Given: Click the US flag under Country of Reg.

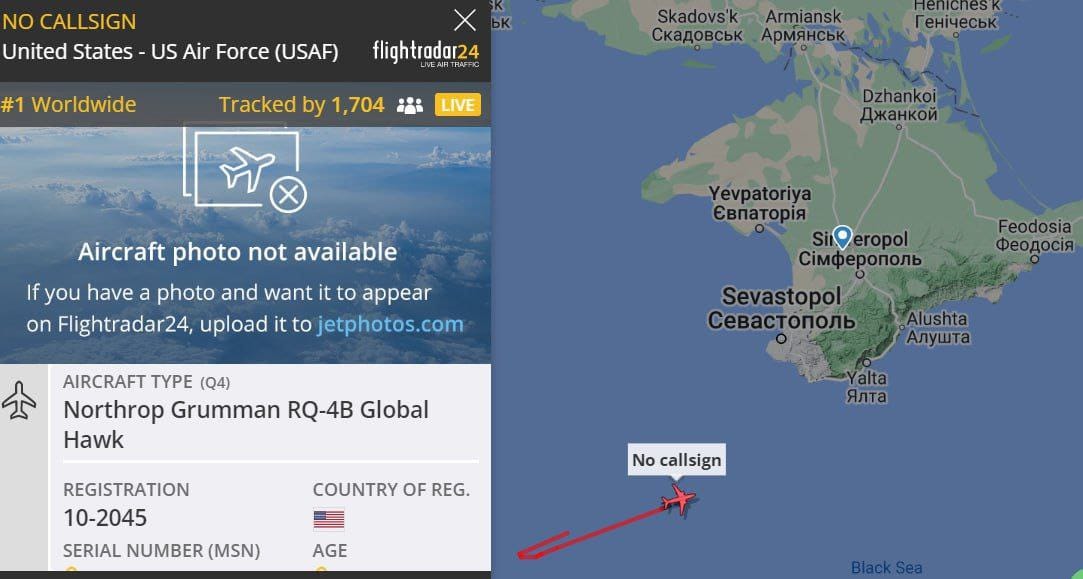Looking at the screenshot, I should tap(328, 519).
